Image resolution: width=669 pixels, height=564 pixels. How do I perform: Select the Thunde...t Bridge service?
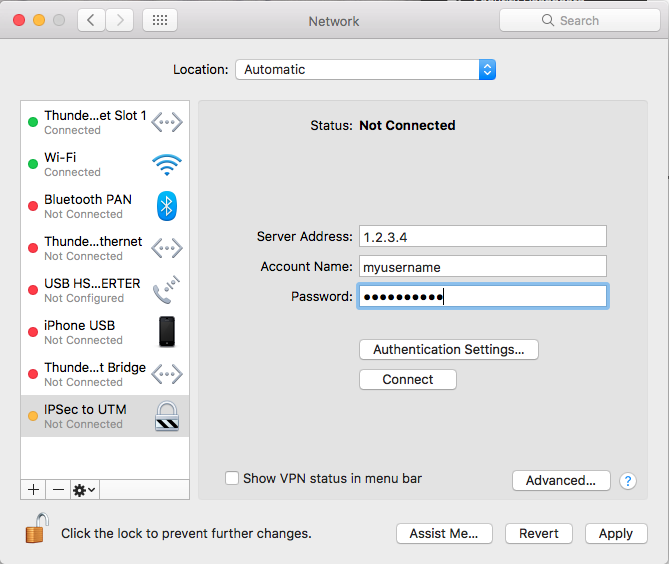pos(105,374)
